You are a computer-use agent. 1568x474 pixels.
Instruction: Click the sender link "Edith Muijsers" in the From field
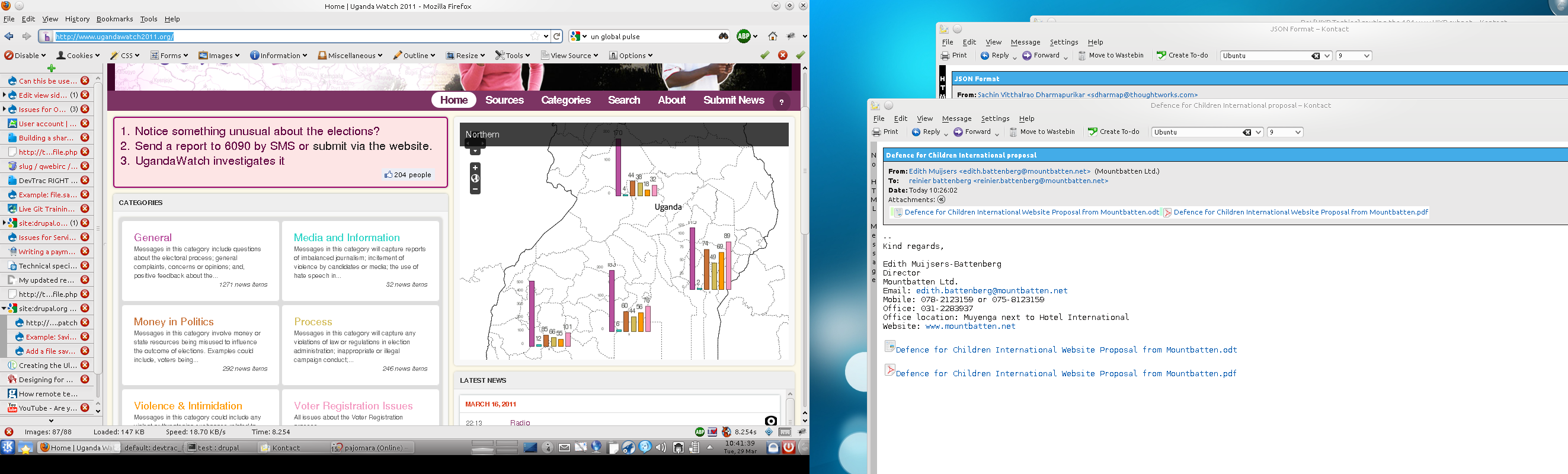click(1000, 171)
